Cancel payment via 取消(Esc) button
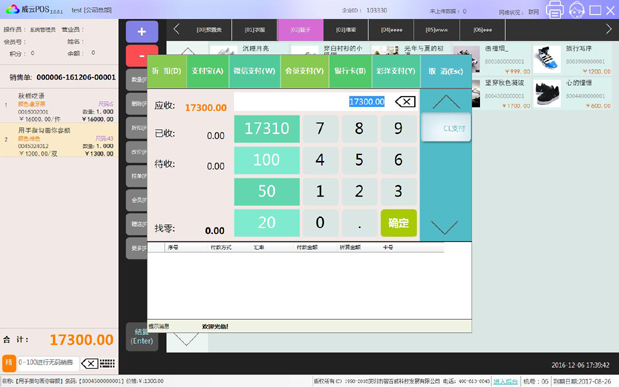The image size is (619, 387). [446, 71]
